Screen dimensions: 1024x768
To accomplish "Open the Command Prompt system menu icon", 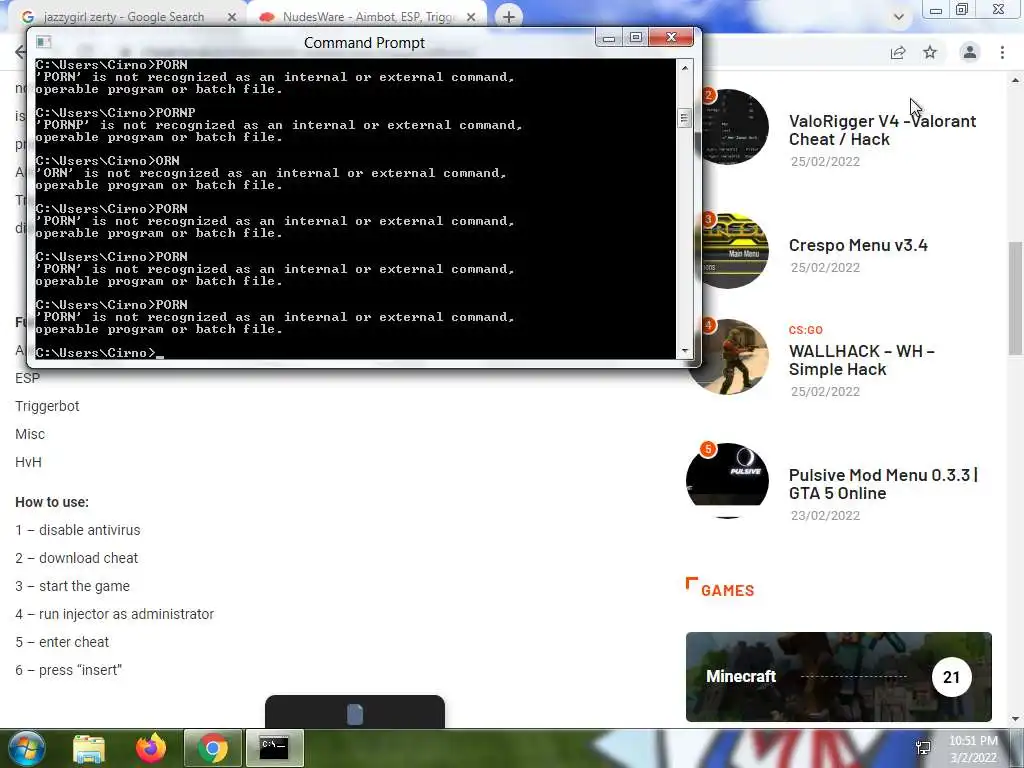I will pos(44,42).
